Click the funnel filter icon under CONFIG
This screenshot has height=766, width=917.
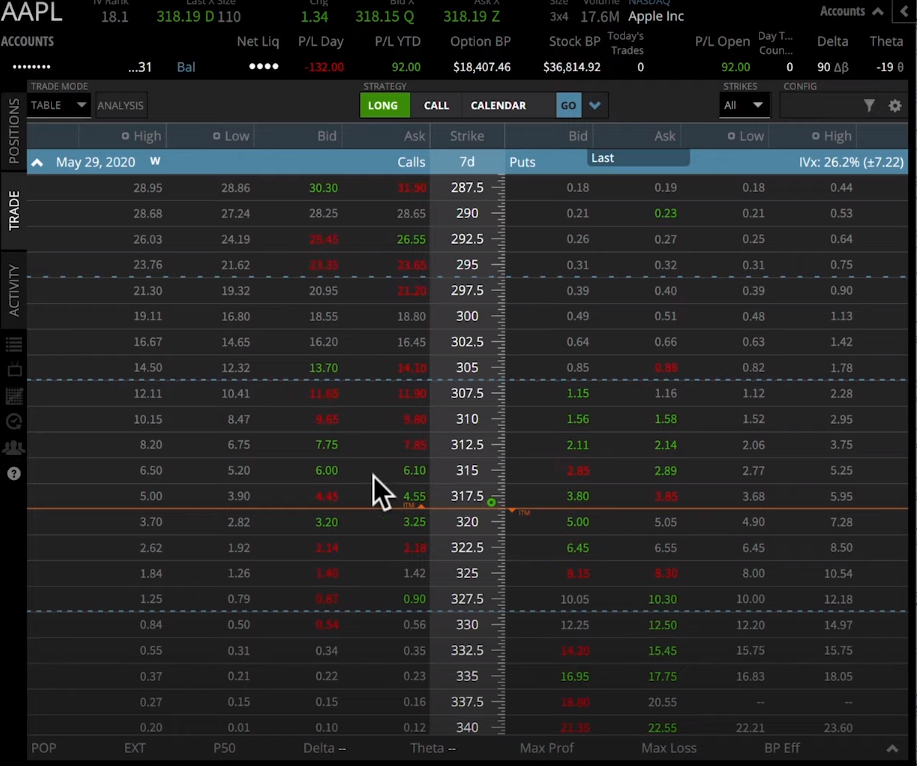(869, 105)
